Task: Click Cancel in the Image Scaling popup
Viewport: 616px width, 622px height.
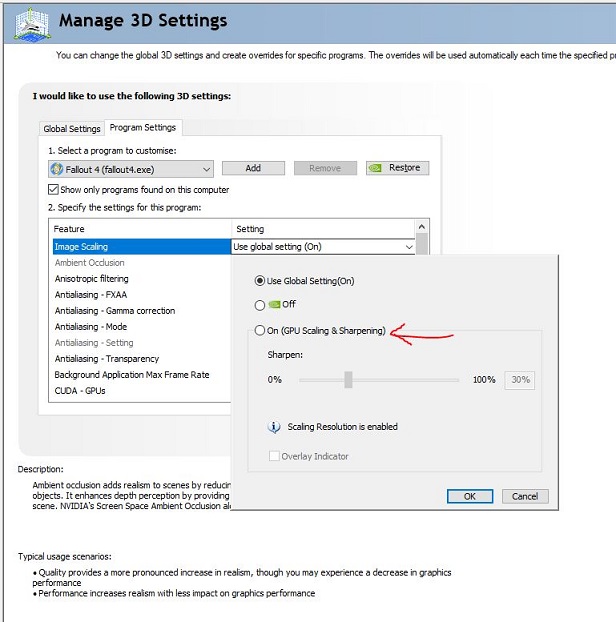Action: (525, 496)
